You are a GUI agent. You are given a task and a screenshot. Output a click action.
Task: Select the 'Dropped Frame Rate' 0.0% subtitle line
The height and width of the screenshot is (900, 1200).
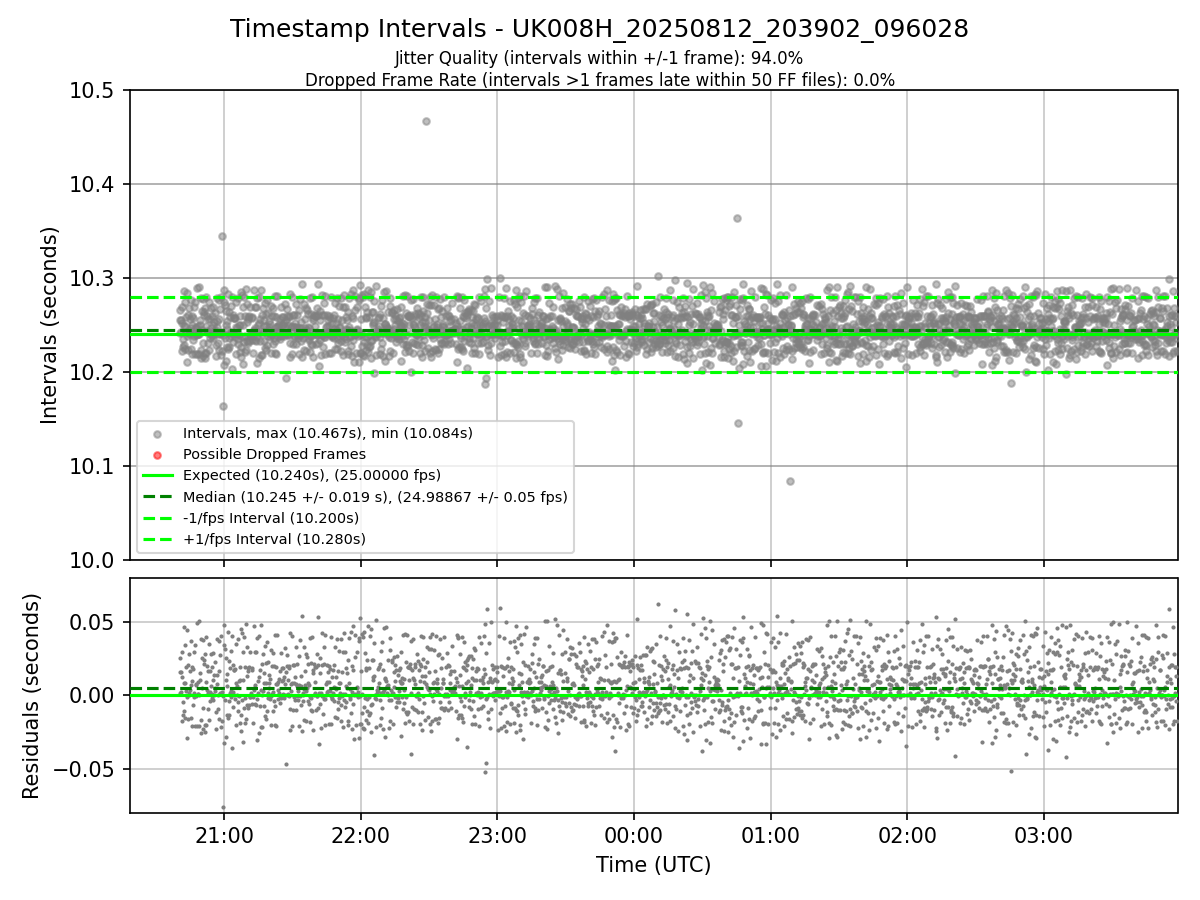[599, 80]
